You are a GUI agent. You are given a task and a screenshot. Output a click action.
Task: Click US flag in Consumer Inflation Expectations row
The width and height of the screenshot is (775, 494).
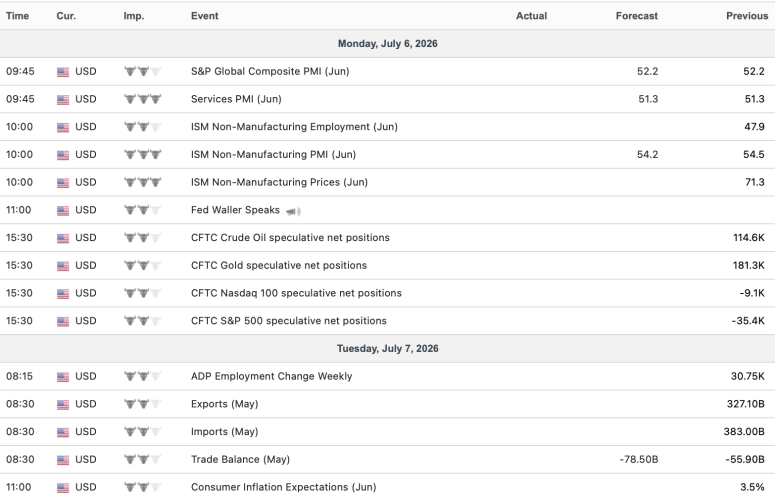point(63,488)
